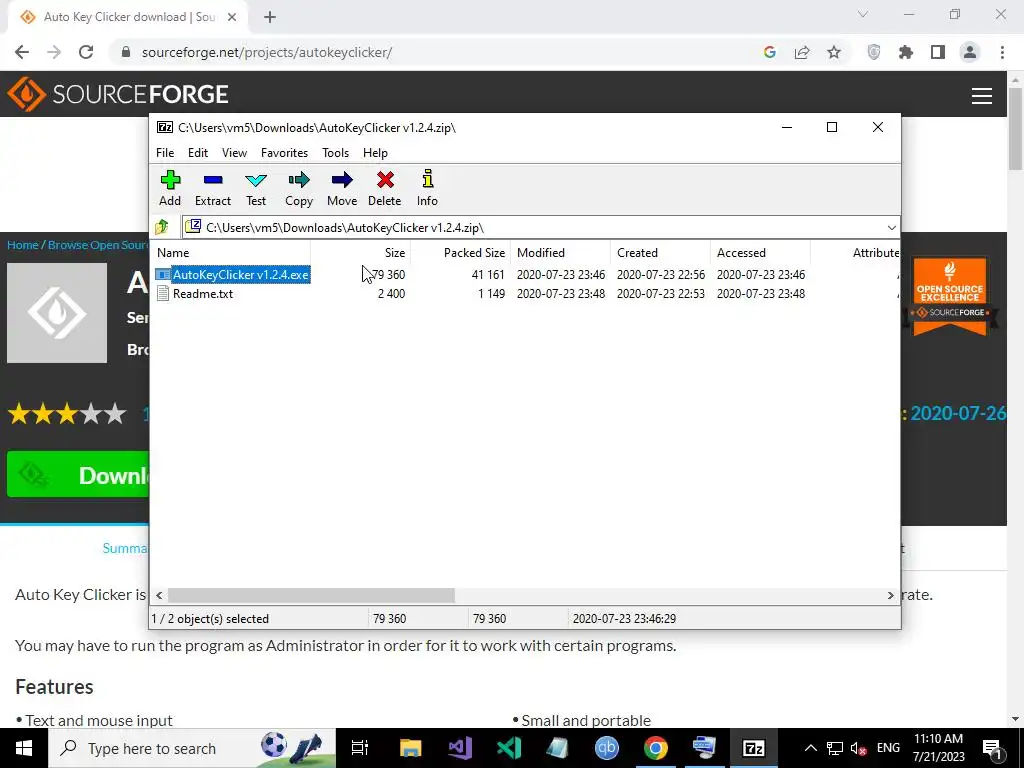Open Task View from the taskbar
This screenshot has height=768, width=1024.
(x=360, y=748)
